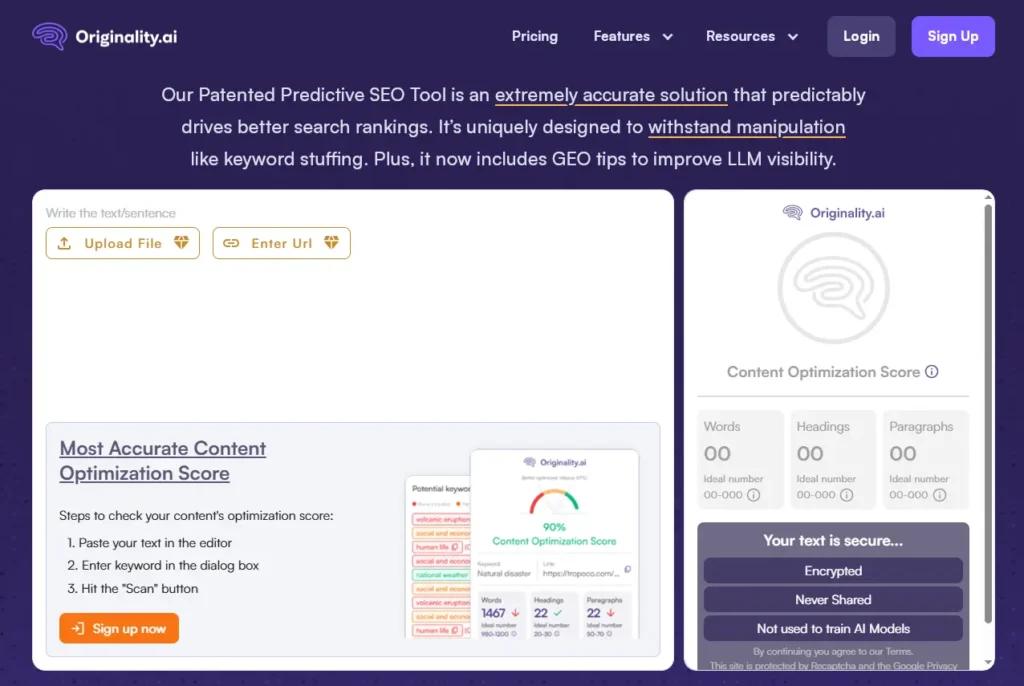Image resolution: width=1024 pixels, height=686 pixels.
Task: Follow the 'withstand manipulation' link
Action: coord(746,128)
